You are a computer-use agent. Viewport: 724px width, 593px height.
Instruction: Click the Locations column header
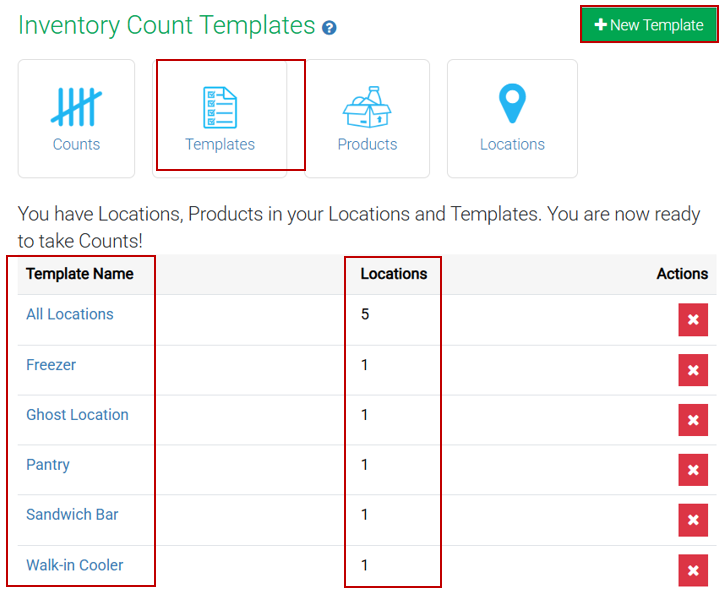pos(393,274)
